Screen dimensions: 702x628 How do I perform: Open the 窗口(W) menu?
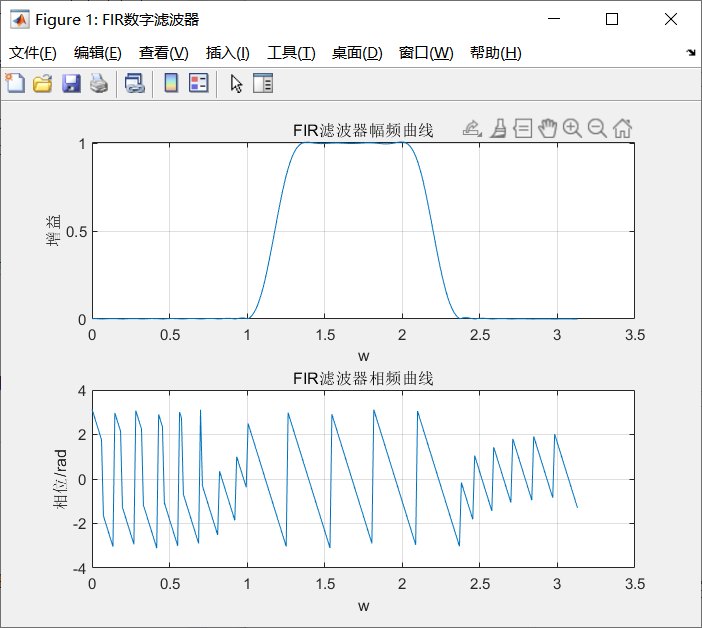coord(426,53)
